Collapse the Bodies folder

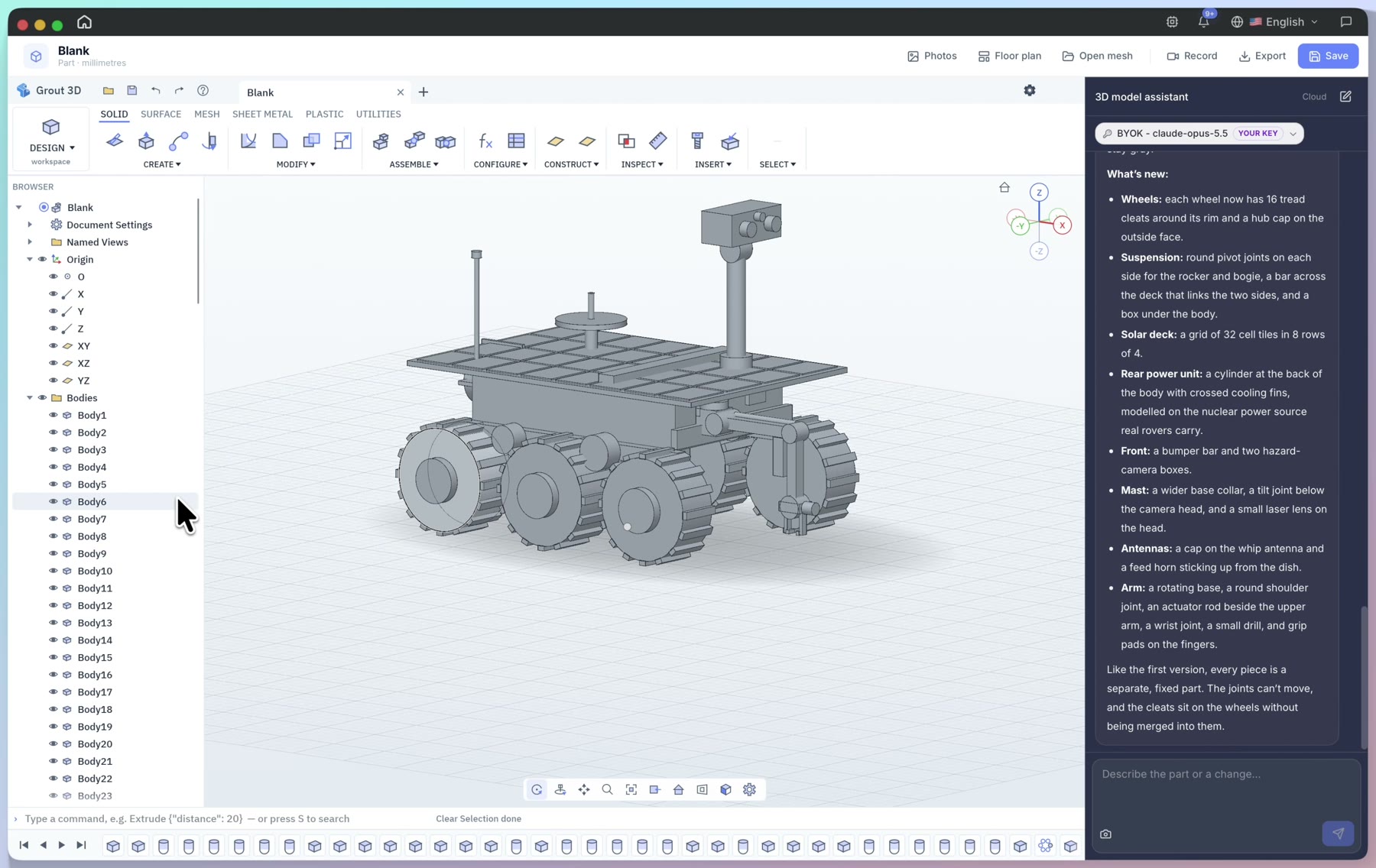[x=30, y=397]
